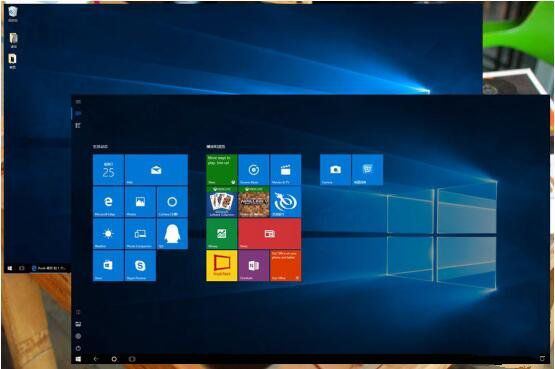Screen dimensions: 555x369
Task: Open the Store tile
Action: 108,265
